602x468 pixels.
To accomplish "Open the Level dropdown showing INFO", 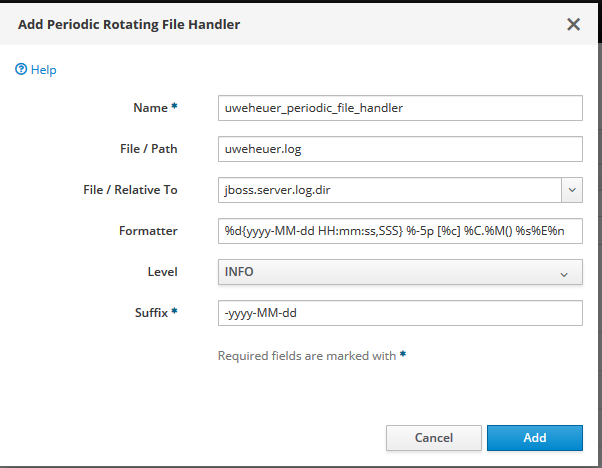I will pyautogui.click(x=390, y=272).
